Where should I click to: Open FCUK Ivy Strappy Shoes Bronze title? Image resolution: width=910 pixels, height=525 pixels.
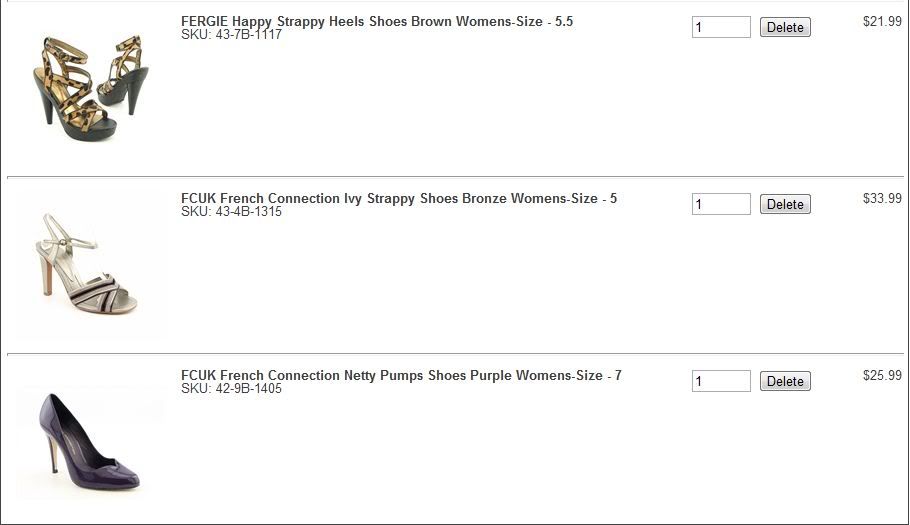pos(399,198)
